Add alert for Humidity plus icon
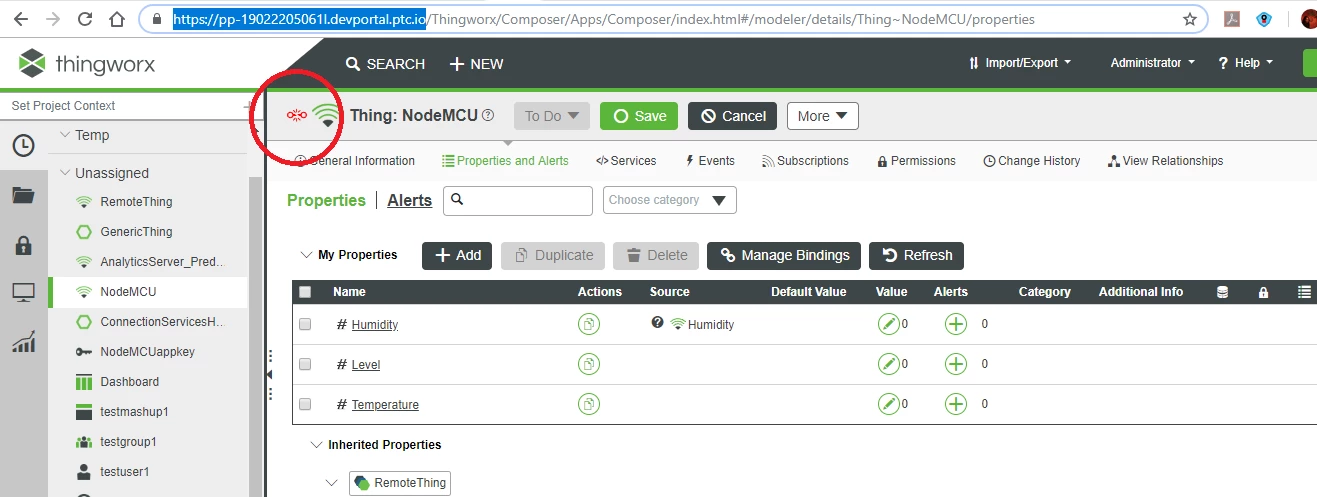Viewport: 1317px width, 497px height. [956, 324]
